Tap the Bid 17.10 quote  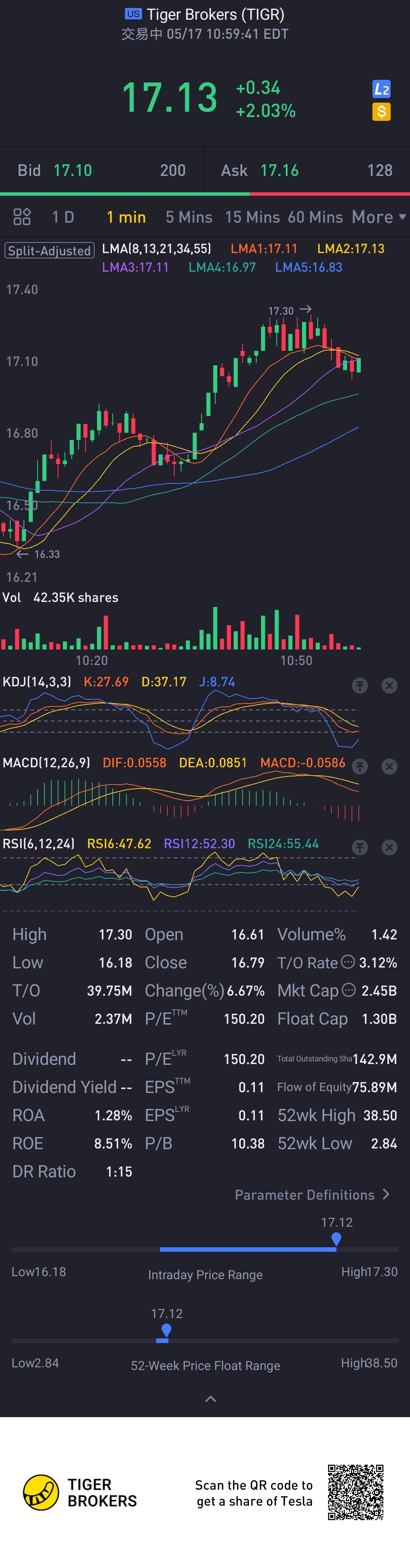pos(102,170)
